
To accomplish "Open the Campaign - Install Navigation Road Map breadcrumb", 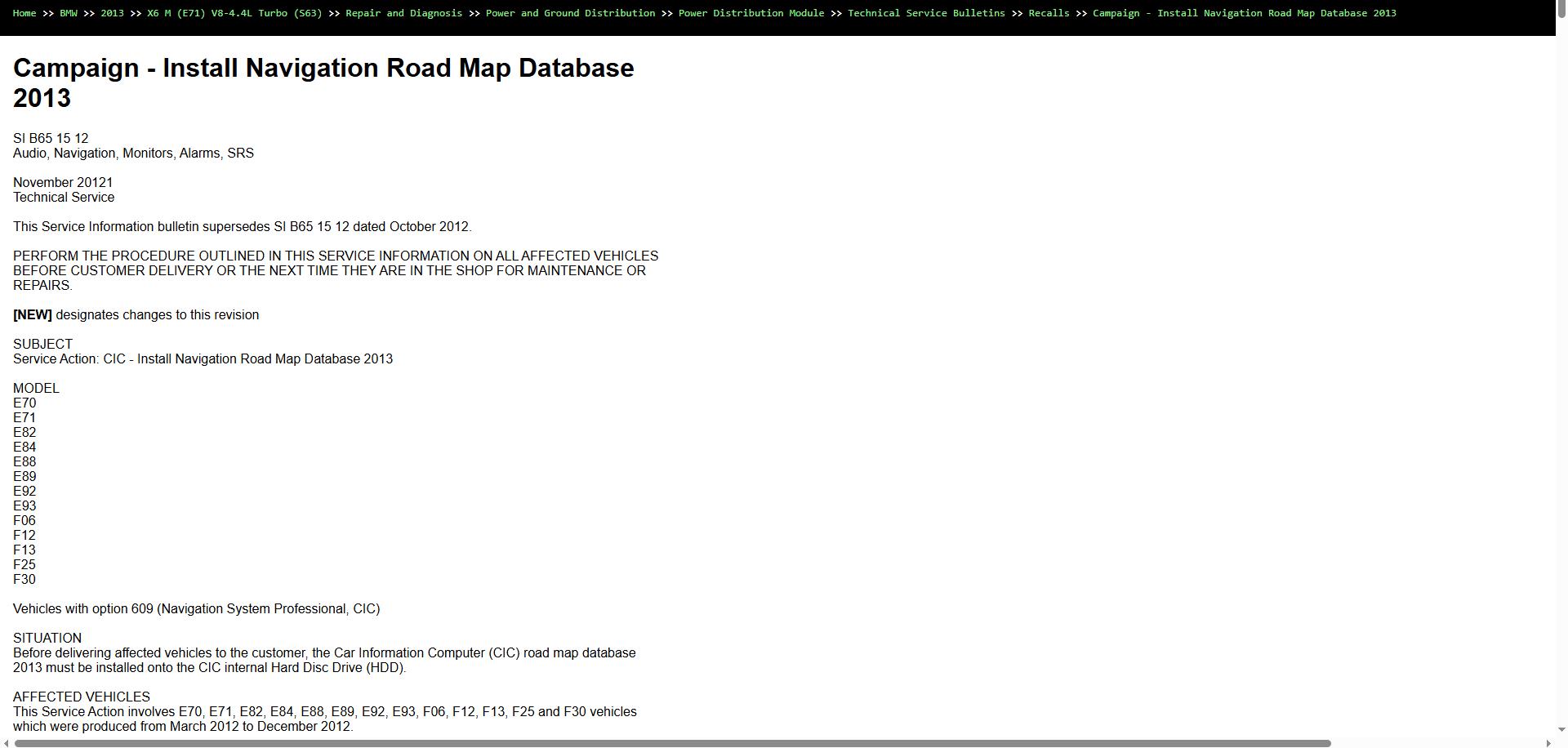I will click(1245, 13).
